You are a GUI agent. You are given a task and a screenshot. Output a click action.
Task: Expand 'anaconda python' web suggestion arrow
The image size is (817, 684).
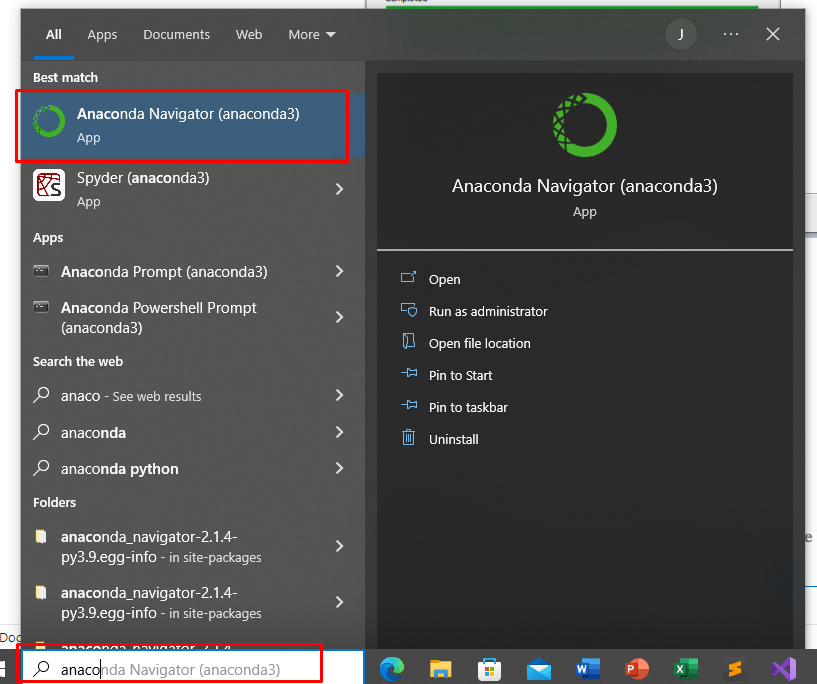coord(339,468)
